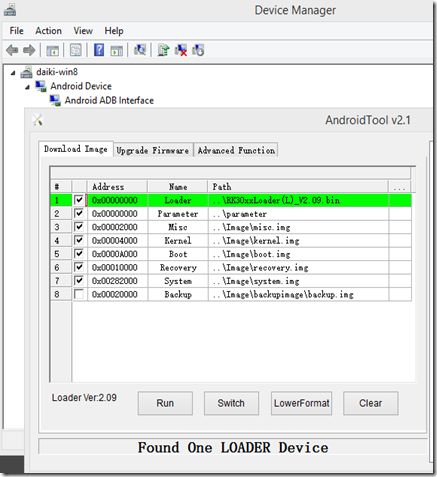Click the 'Loader Ver:2.09' label
This screenshot has width=437, height=477.
point(84,398)
